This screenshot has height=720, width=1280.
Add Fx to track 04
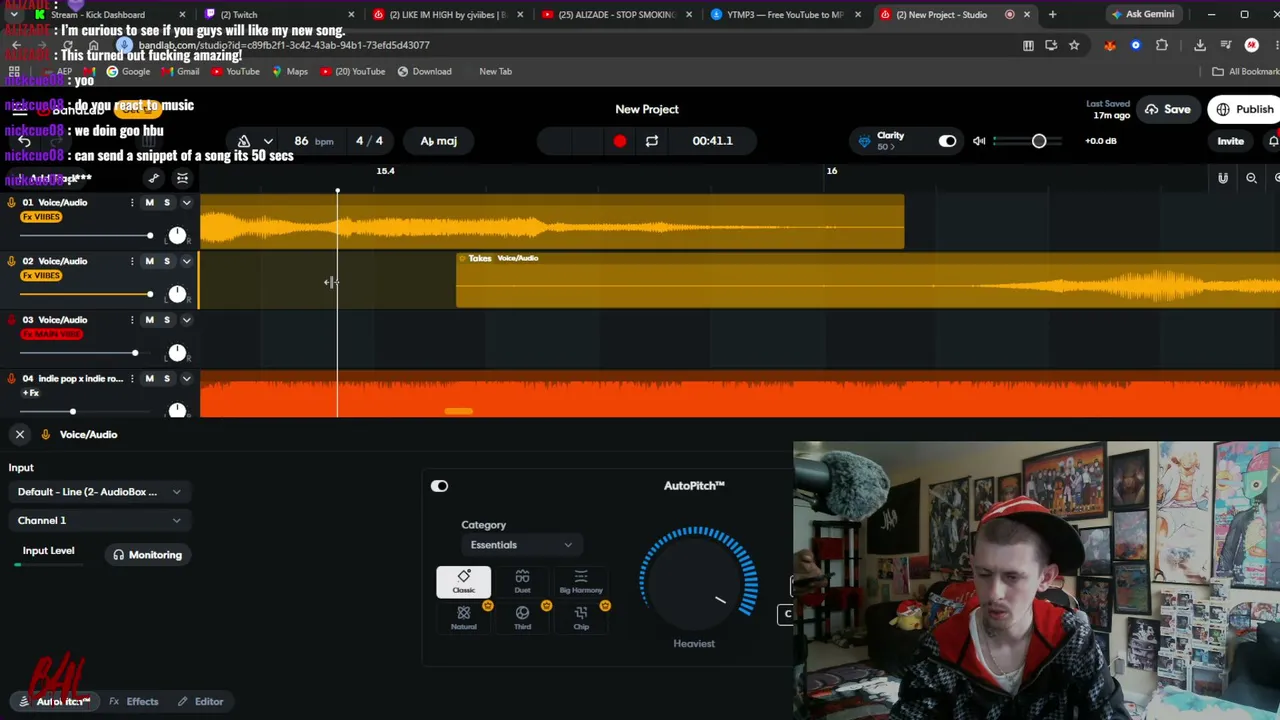tap(30, 393)
